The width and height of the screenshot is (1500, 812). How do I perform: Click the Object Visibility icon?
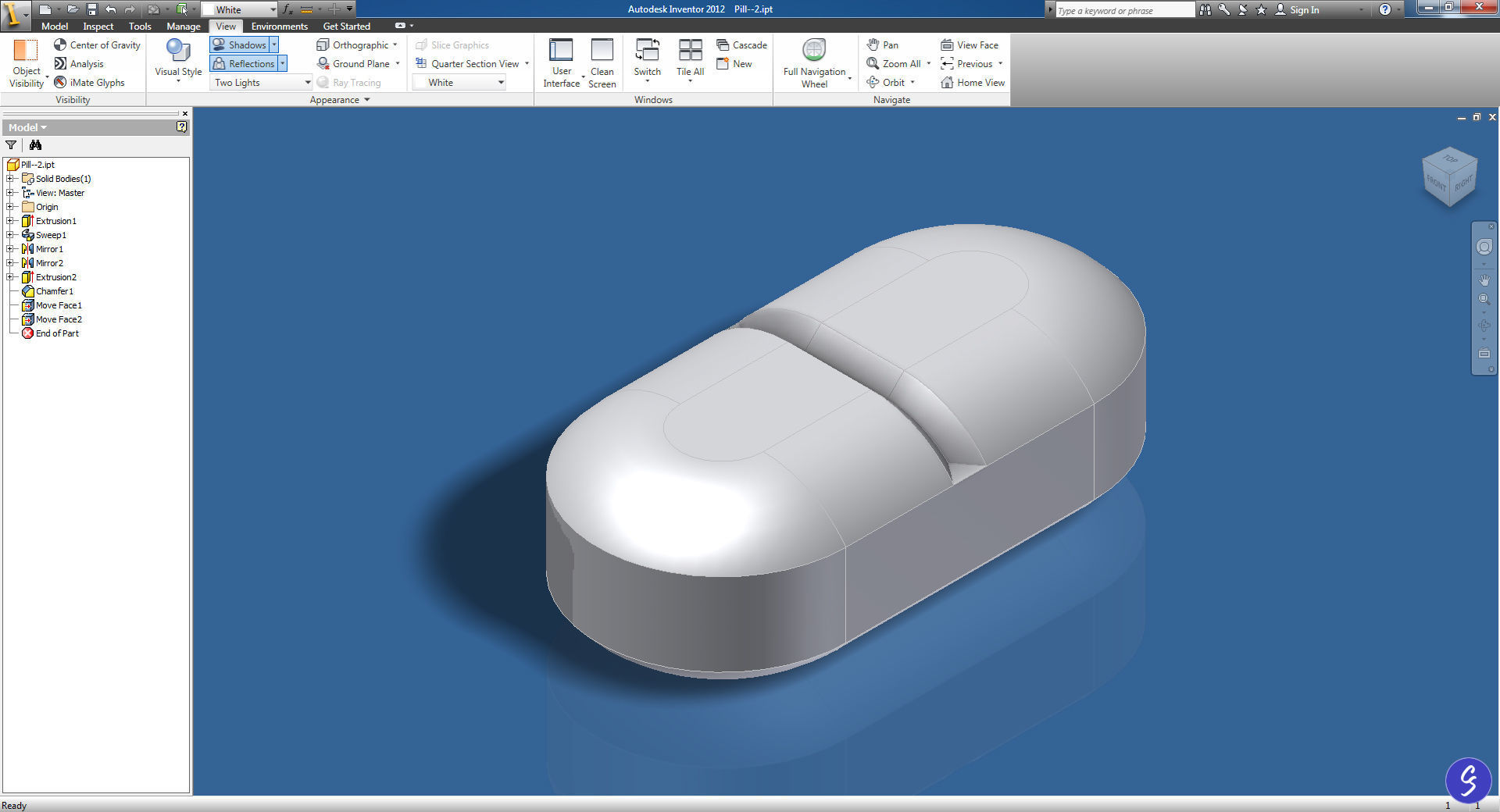(x=26, y=50)
